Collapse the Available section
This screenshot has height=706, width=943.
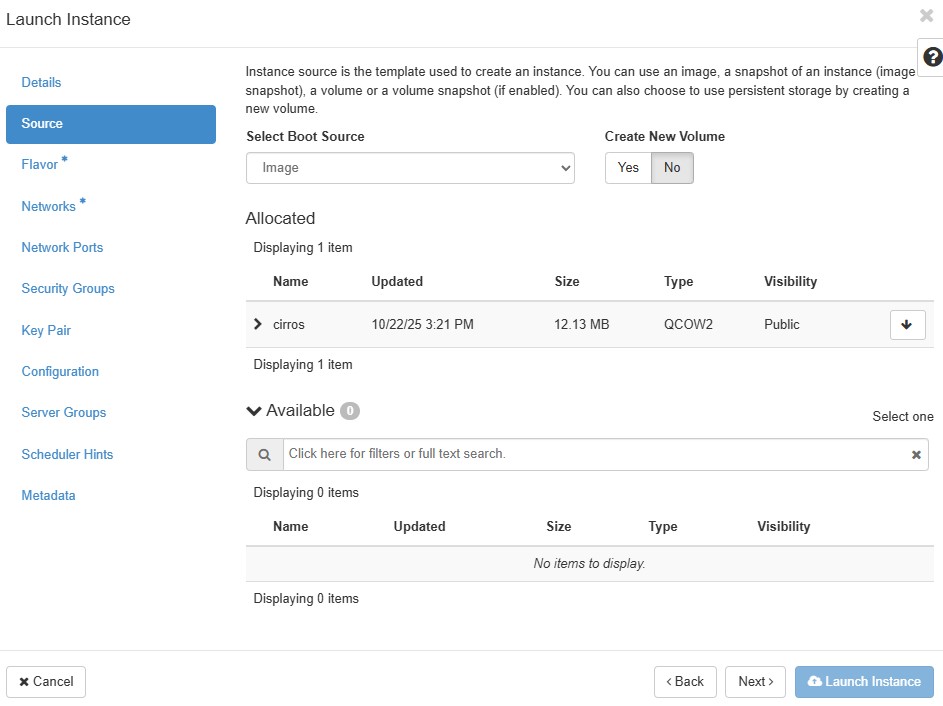click(x=254, y=411)
